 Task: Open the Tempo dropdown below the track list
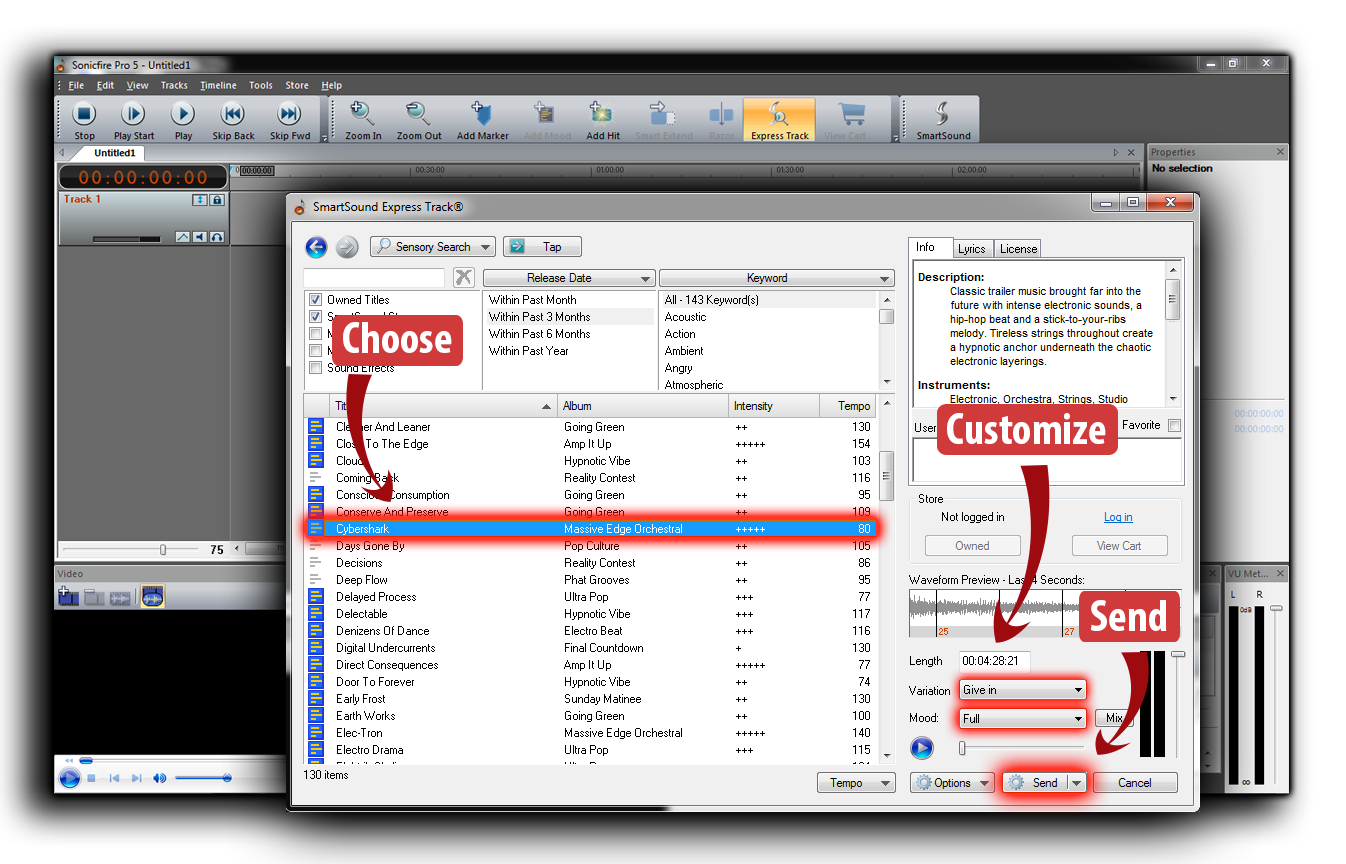tap(856, 783)
